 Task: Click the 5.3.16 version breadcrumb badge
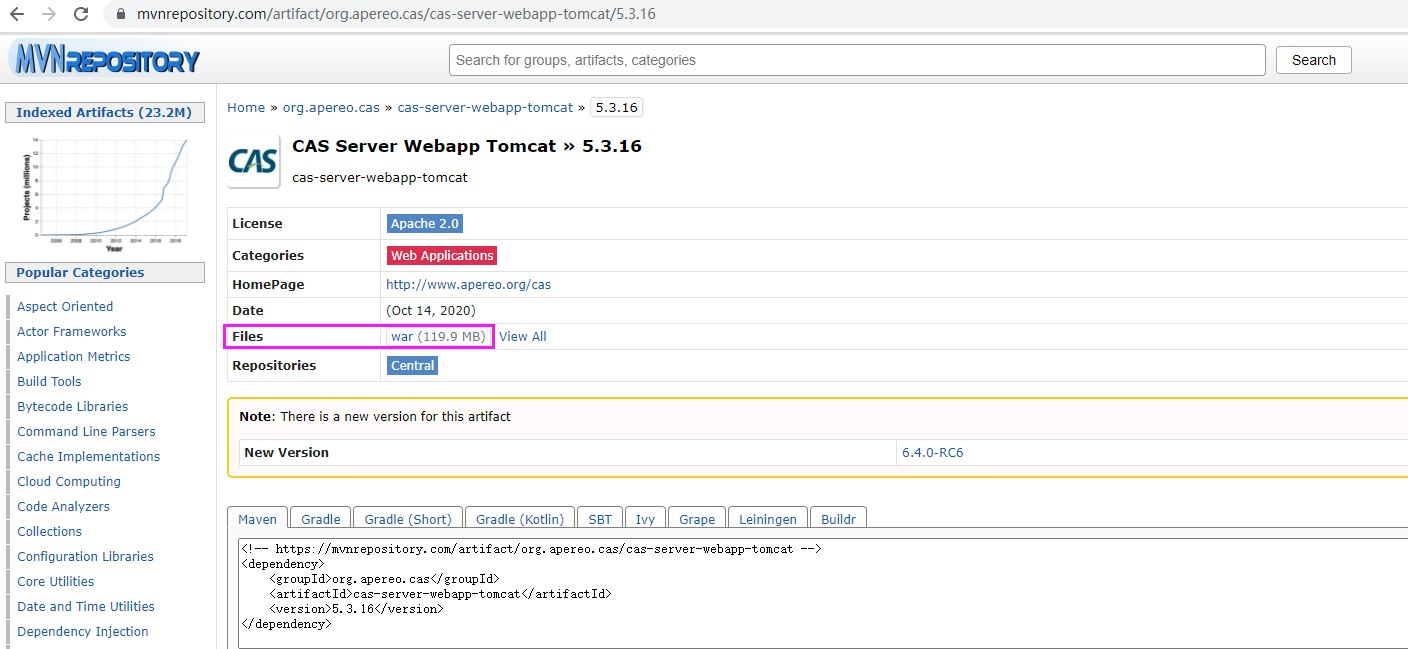(616, 107)
